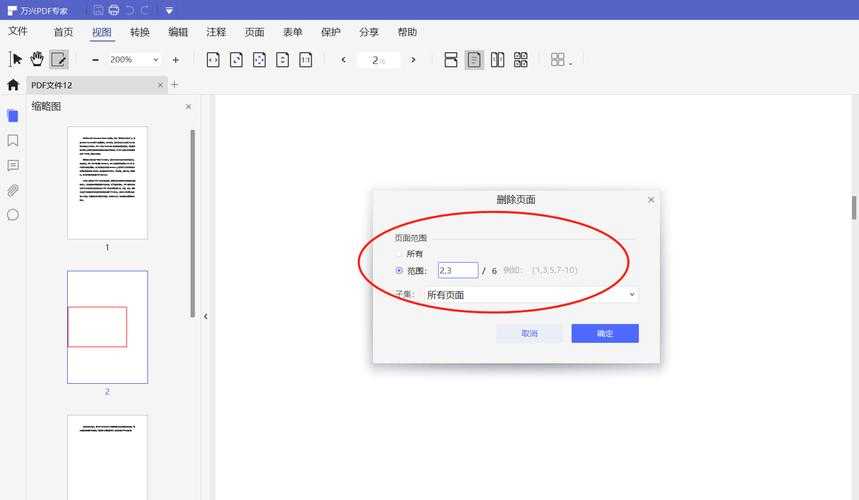Viewport: 859px width, 500px height.
Task: Open the 页面 menu
Action: tap(254, 33)
